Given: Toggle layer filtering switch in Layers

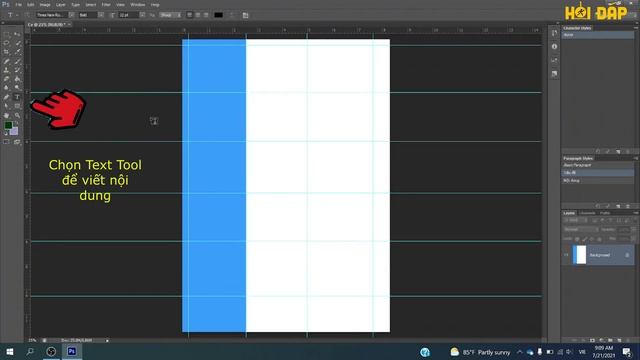Looking at the screenshot, I should coord(636,220).
